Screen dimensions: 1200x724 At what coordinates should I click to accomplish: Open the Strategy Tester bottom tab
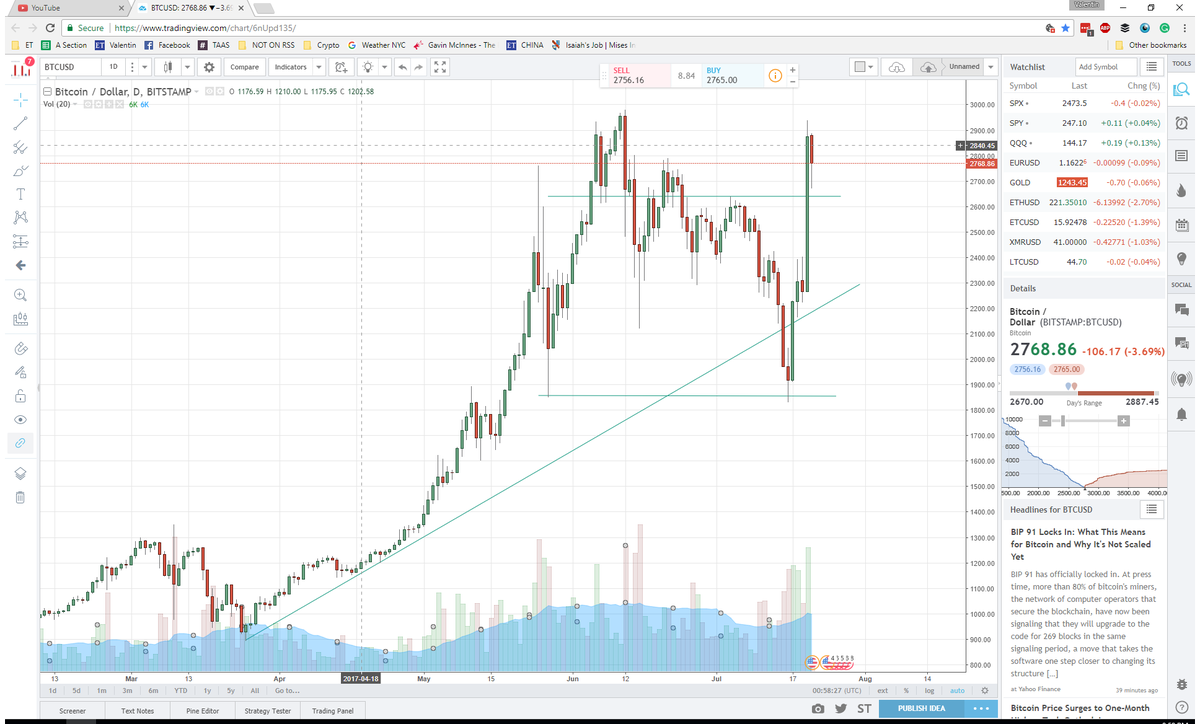(x=267, y=710)
